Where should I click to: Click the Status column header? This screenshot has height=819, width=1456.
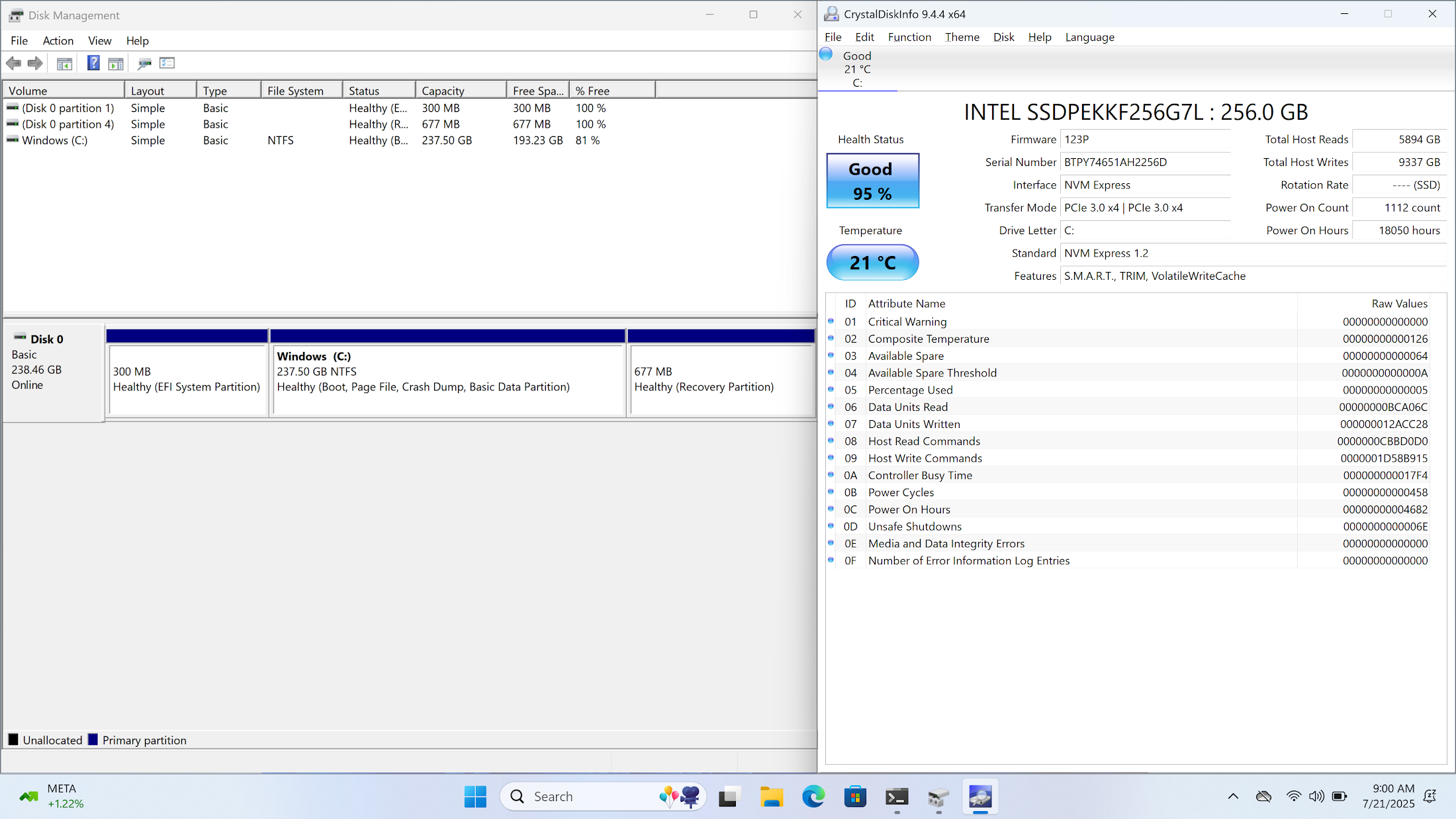(x=379, y=91)
